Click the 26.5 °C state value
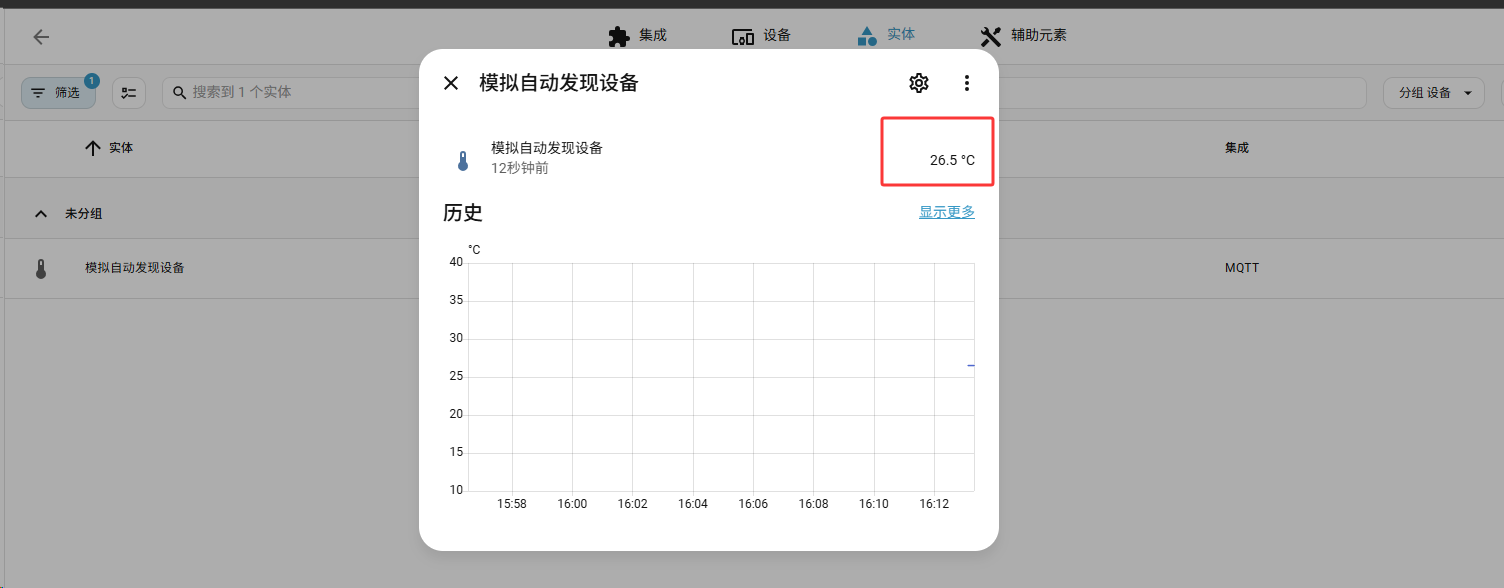The height and width of the screenshot is (588, 1504). click(951, 160)
